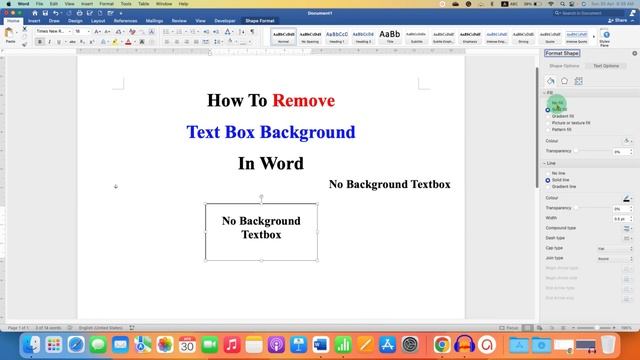640x360 pixels.
Task: Apply the Title style
Action: coord(389,37)
